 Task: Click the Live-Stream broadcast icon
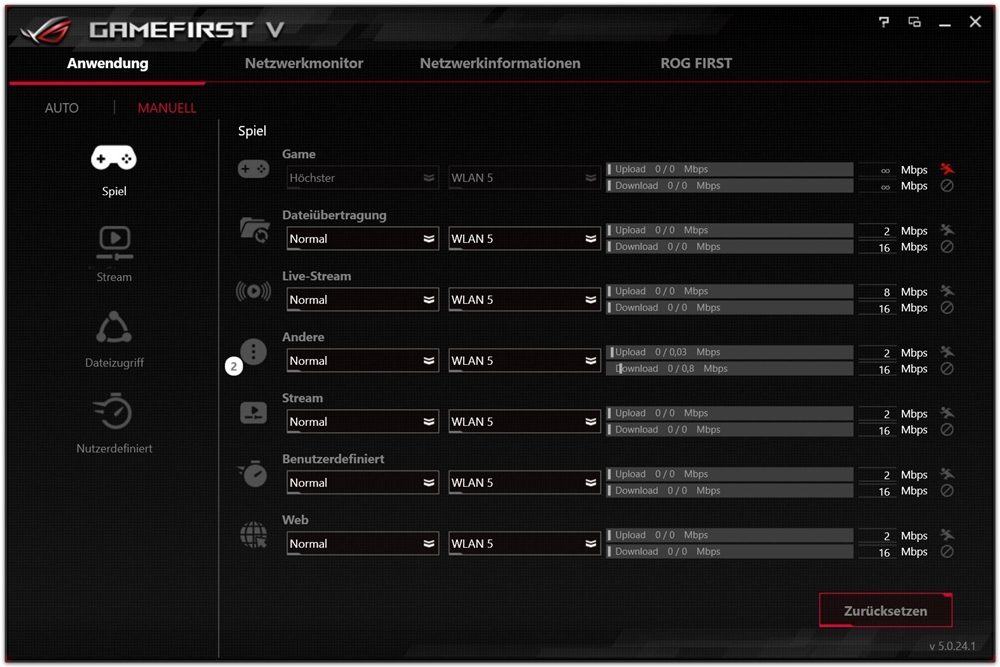click(253, 291)
